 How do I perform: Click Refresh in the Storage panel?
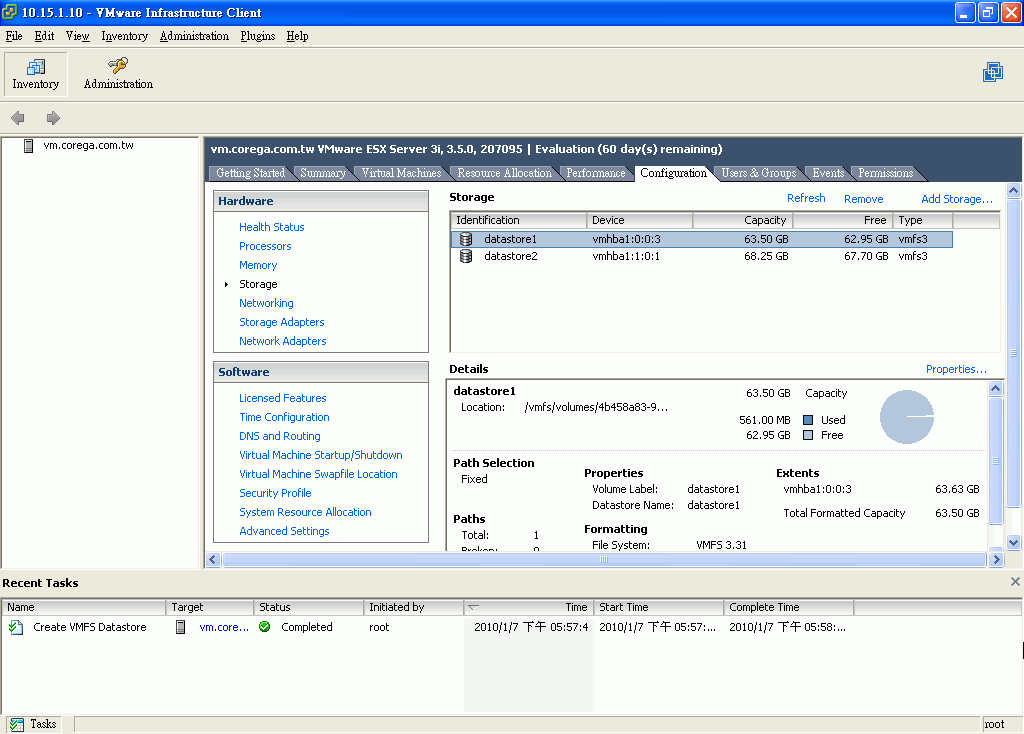[x=806, y=199]
